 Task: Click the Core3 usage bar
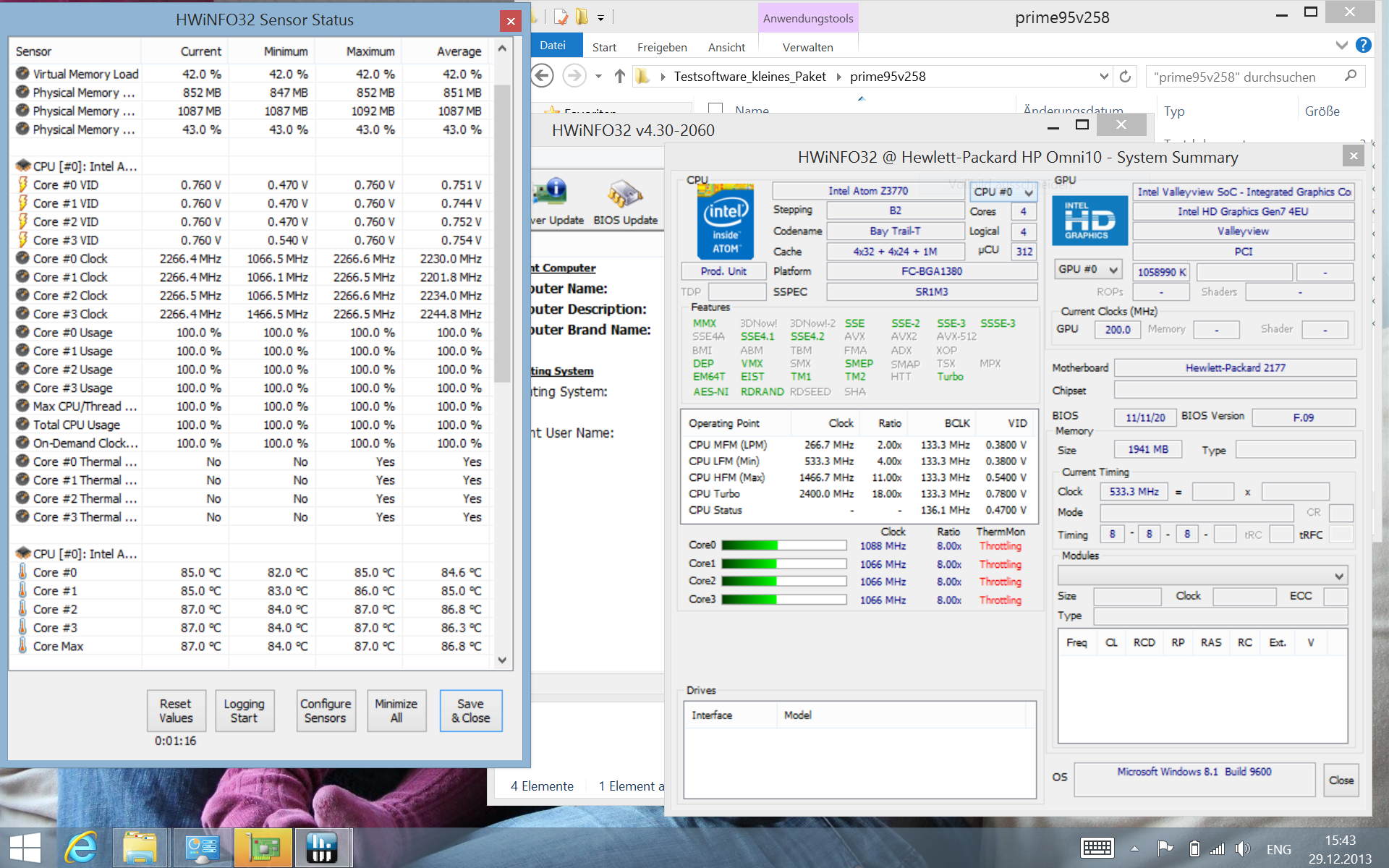click(x=783, y=599)
